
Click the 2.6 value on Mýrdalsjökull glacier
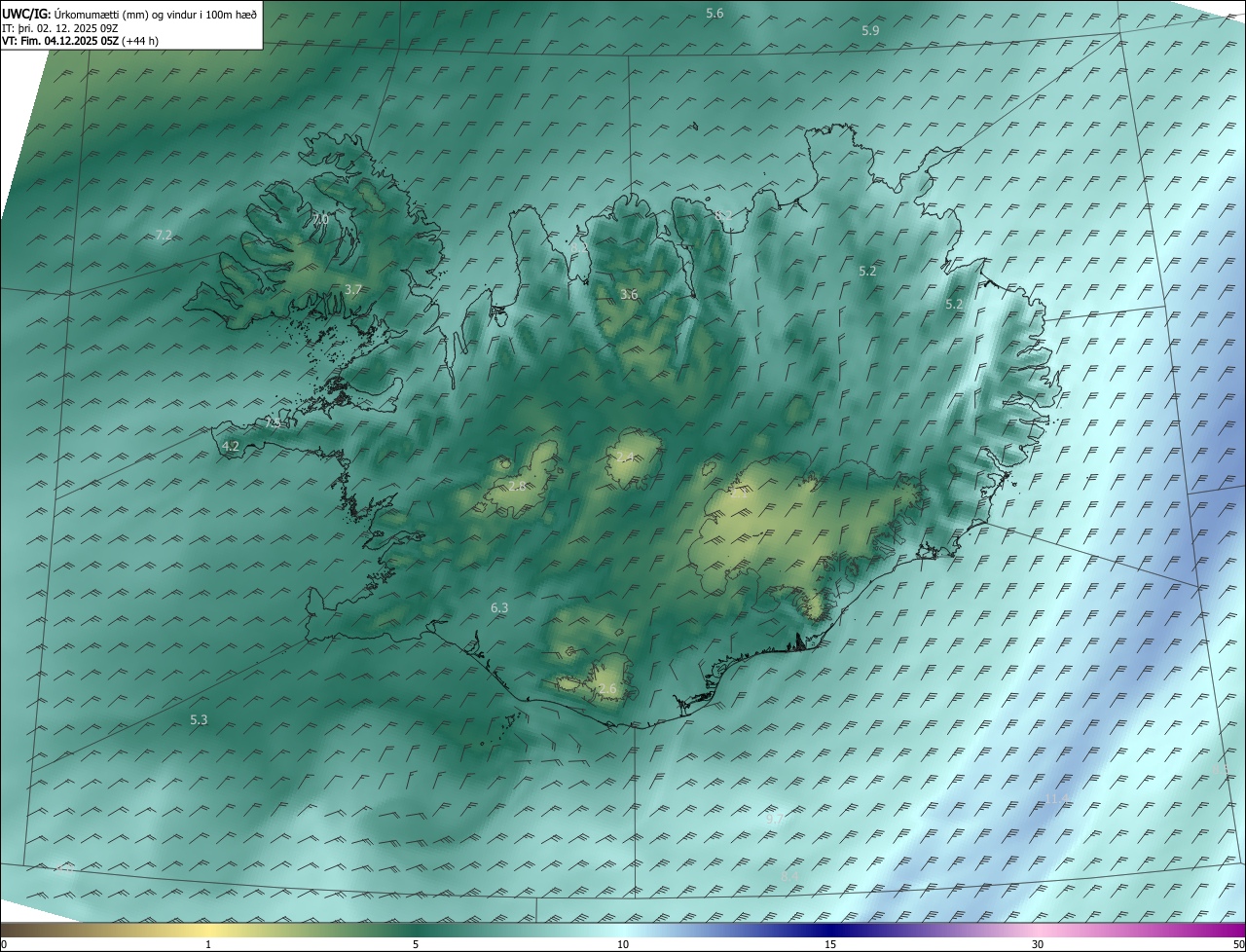(607, 689)
